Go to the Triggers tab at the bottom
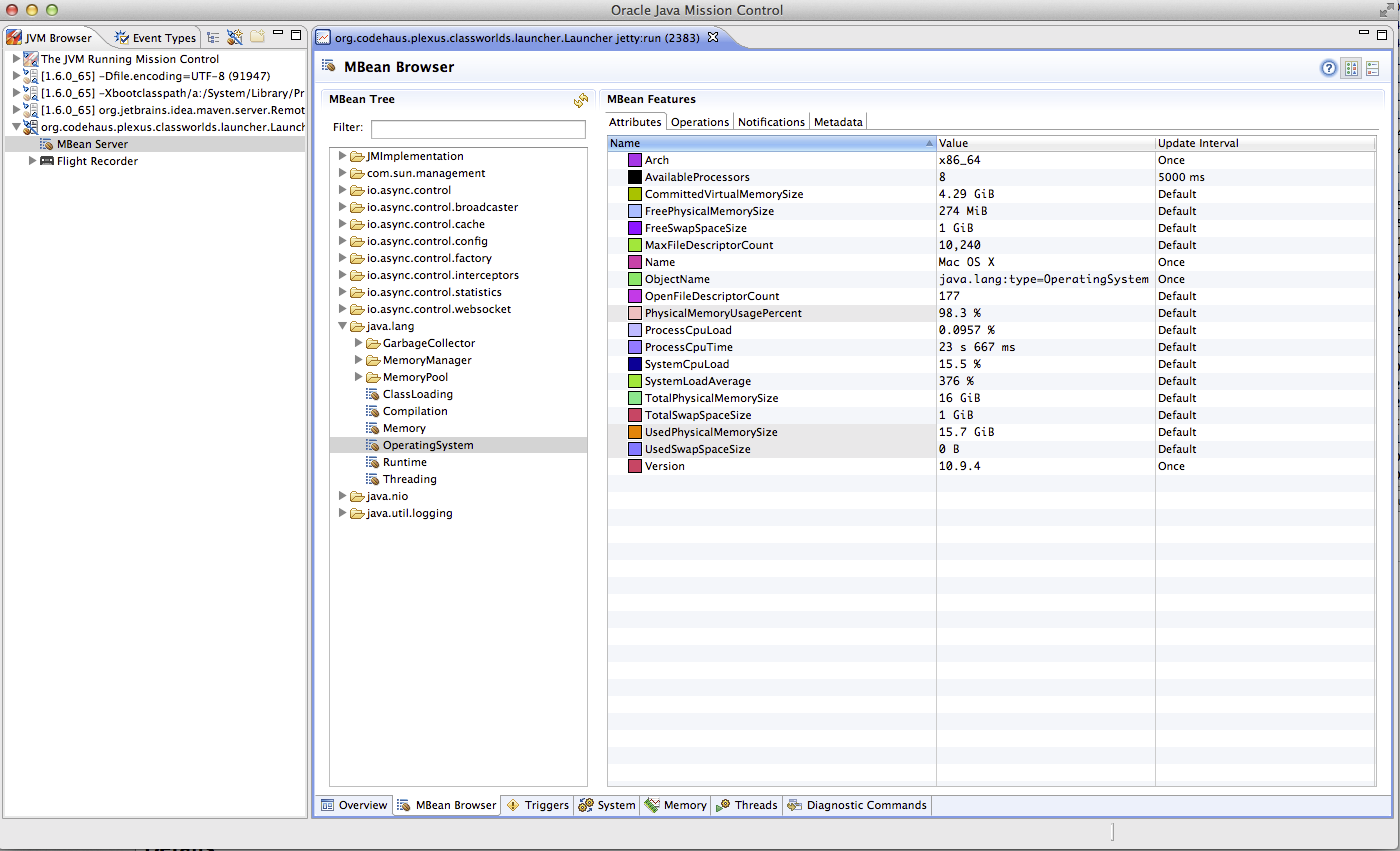 tap(537, 805)
